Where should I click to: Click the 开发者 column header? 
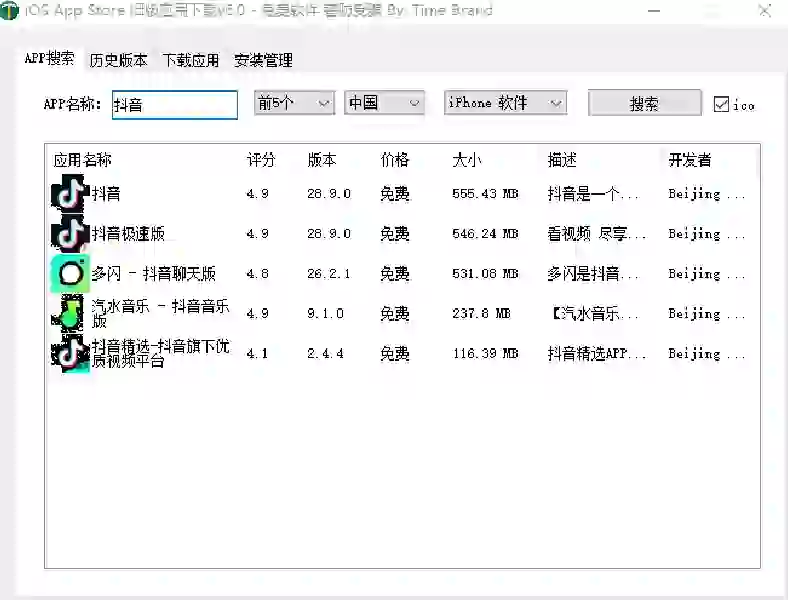pyautogui.click(x=690, y=160)
